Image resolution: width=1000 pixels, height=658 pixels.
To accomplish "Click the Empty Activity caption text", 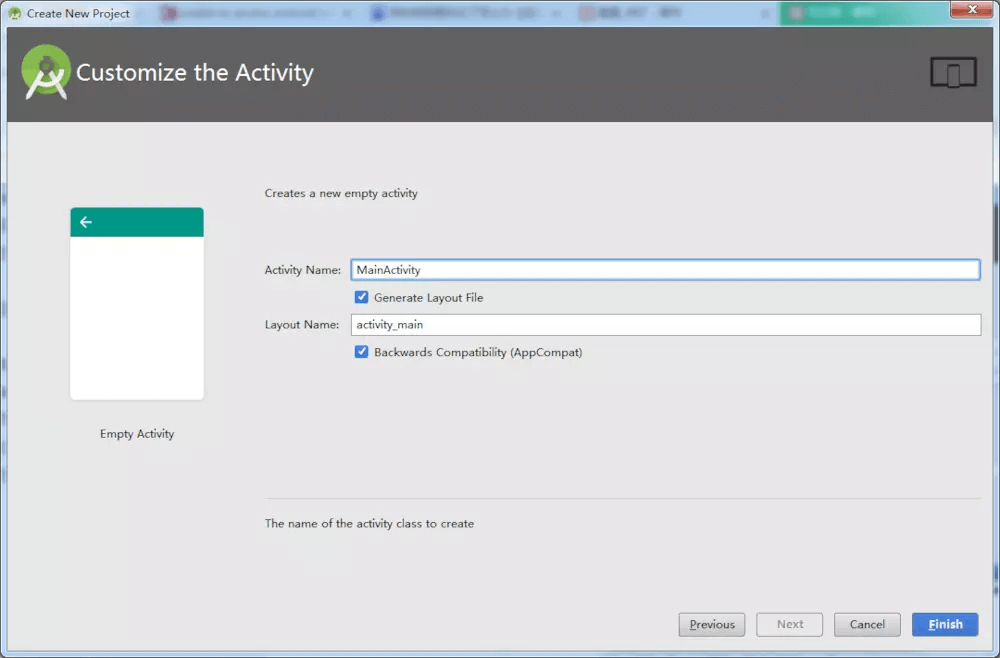I will 137,434.
